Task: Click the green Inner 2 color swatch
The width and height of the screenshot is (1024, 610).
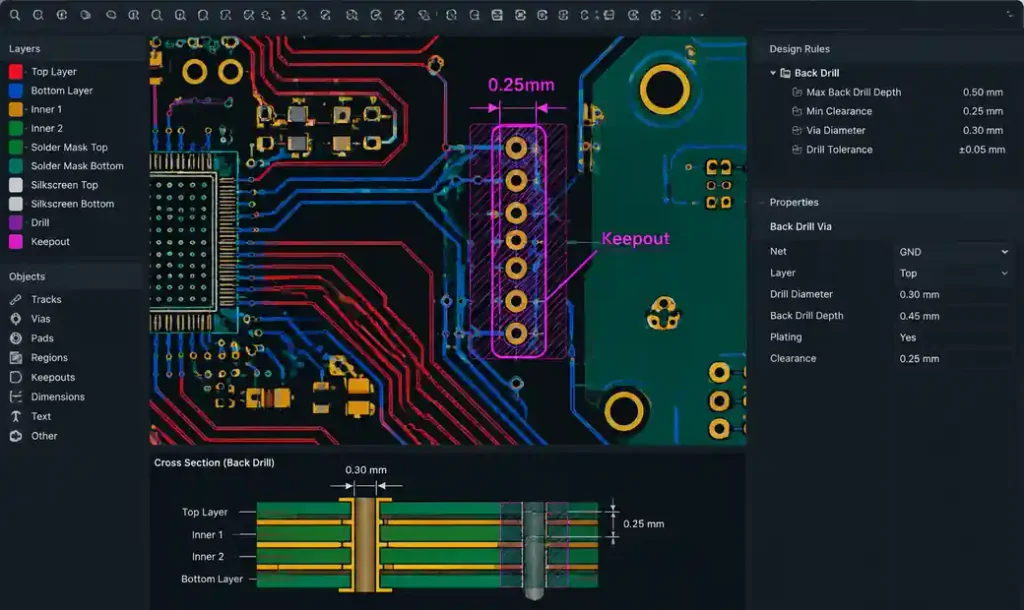Action: point(16,129)
